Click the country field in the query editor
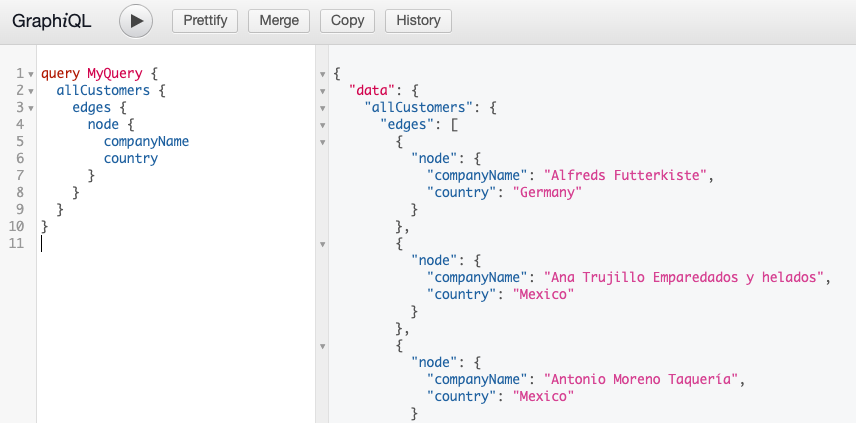This screenshot has height=423, width=856. [131, 158]
